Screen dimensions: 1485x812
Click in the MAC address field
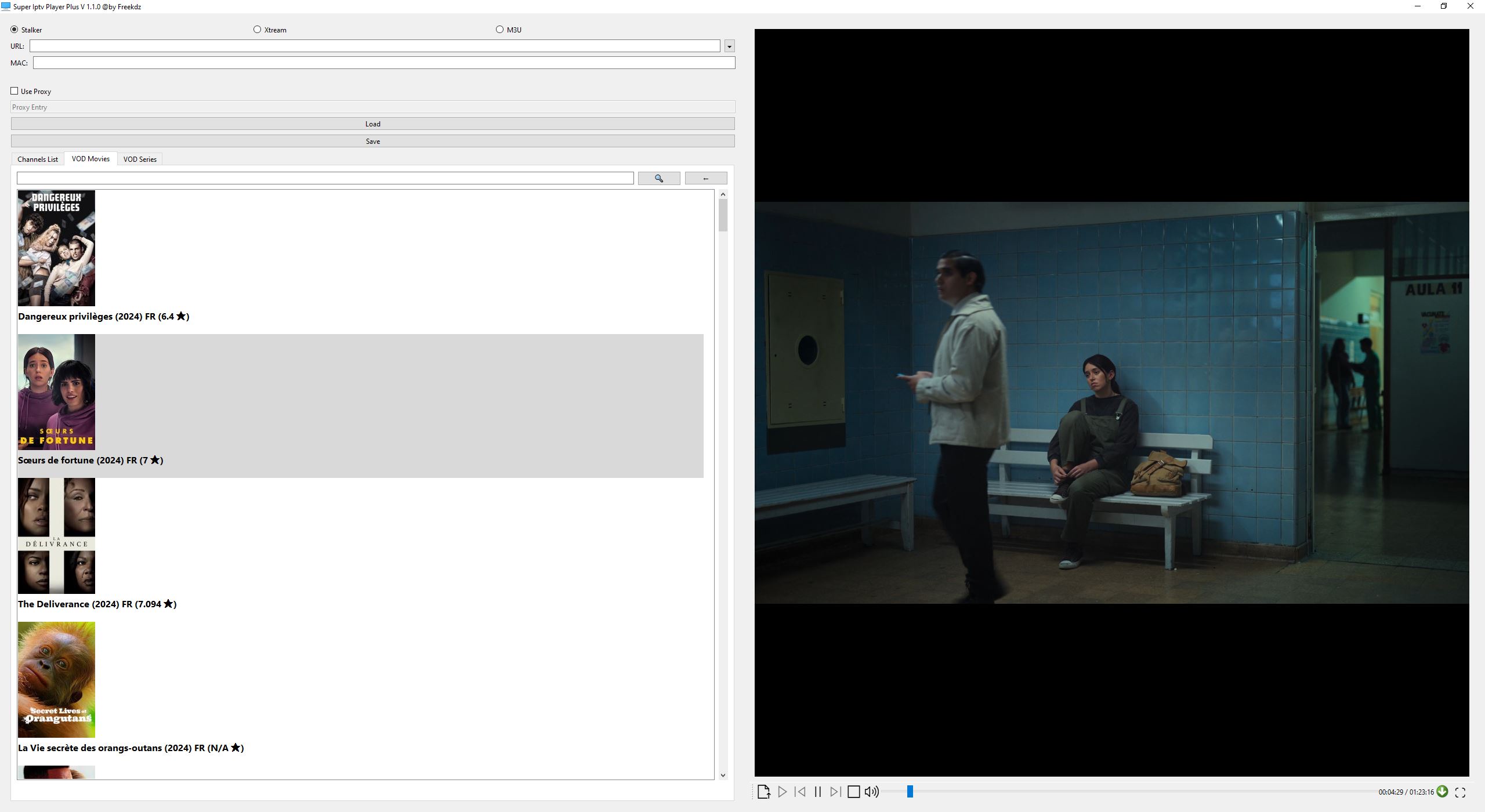coord(384,63)
